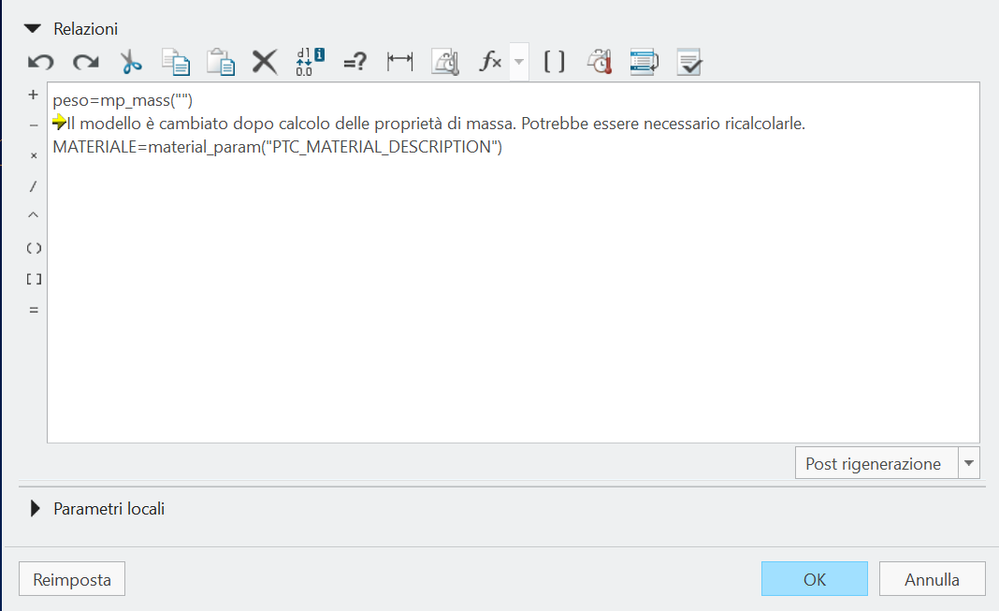Delete the selected relation line
The width and height of the screenshot is (999, 611).
(x=263, y=61)
